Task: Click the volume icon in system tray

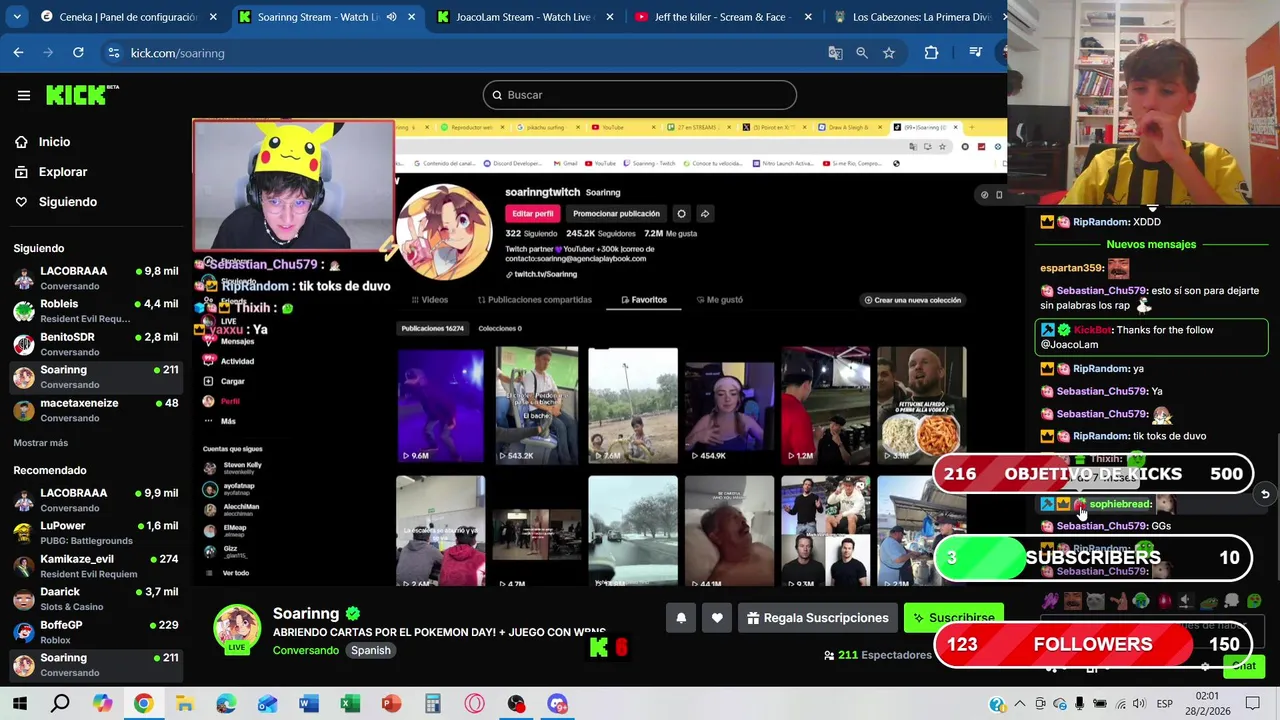Action: click(x=1137, y=704)
